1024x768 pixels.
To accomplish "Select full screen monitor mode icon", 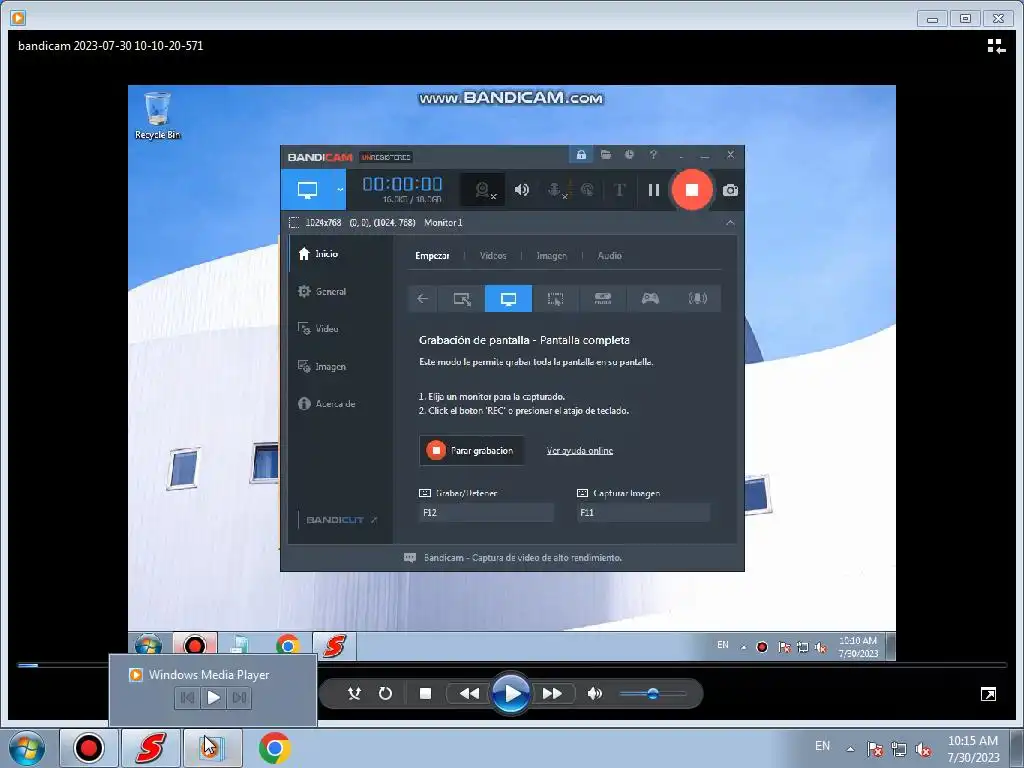I will click(x=508, y=298).
